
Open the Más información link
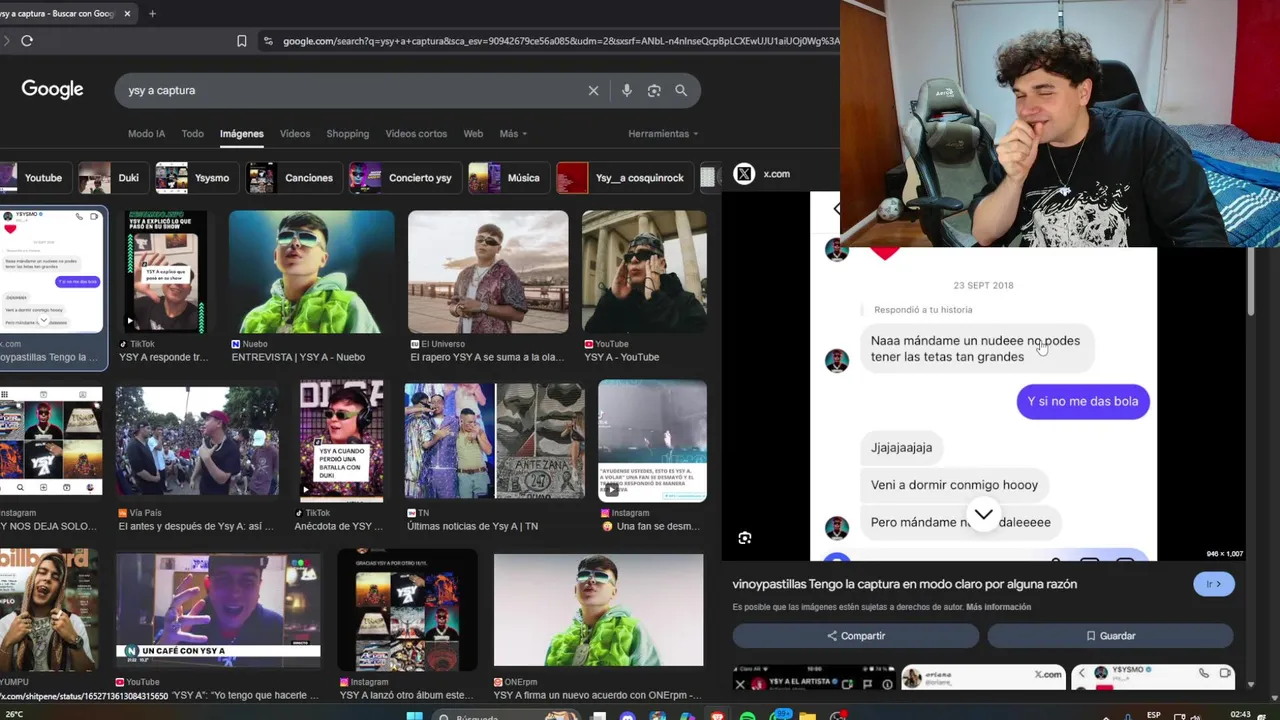(x=998, y=607)
